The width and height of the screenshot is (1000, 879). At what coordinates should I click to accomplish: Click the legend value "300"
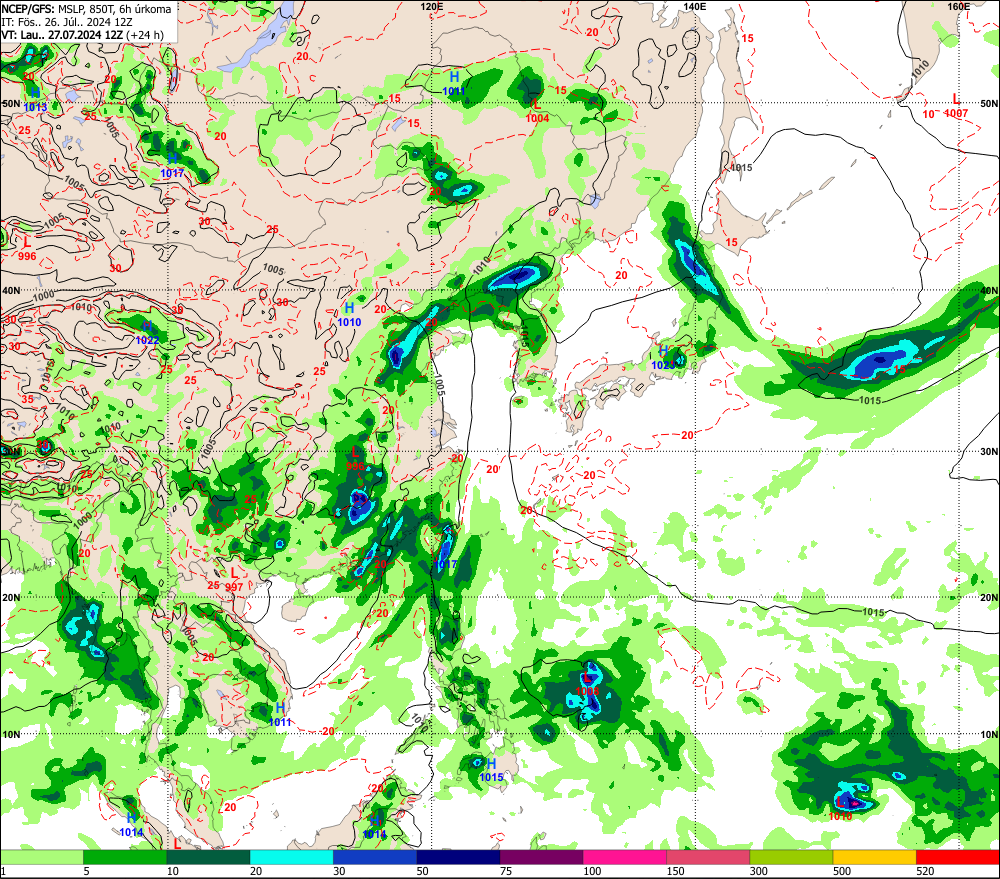(x=758, y=871)
